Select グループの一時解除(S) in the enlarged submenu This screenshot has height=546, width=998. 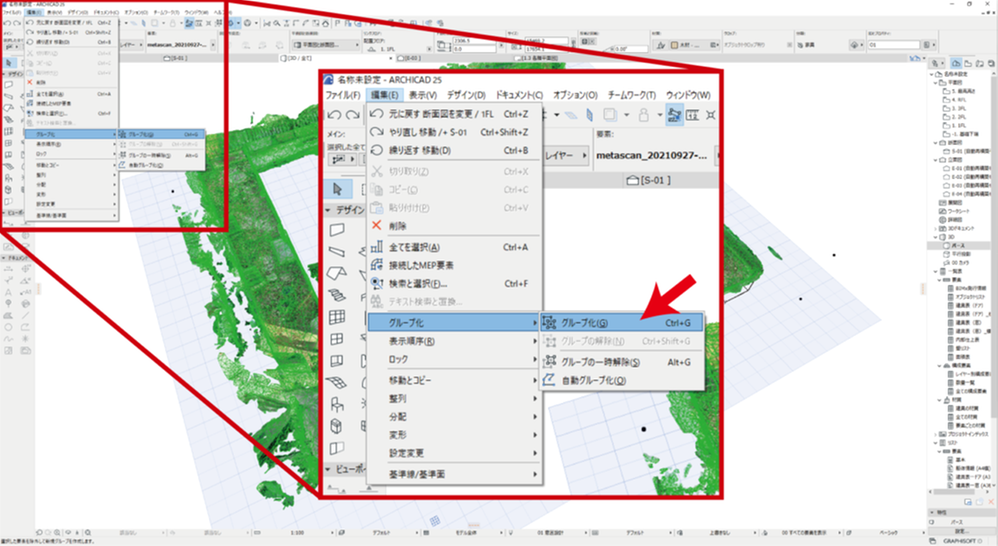[x=621, y=362]
